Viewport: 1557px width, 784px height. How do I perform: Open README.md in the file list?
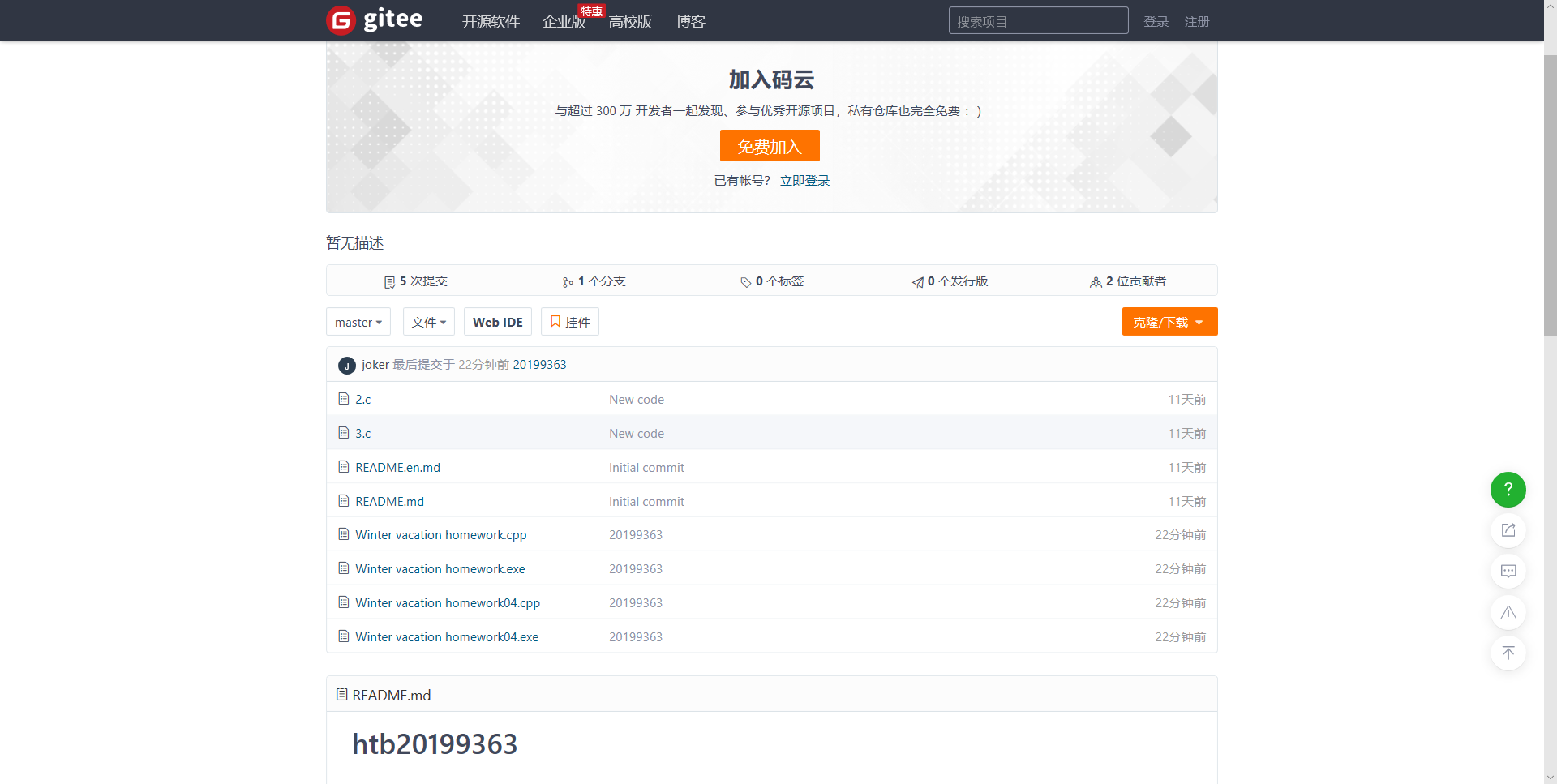tap(389, 502)
